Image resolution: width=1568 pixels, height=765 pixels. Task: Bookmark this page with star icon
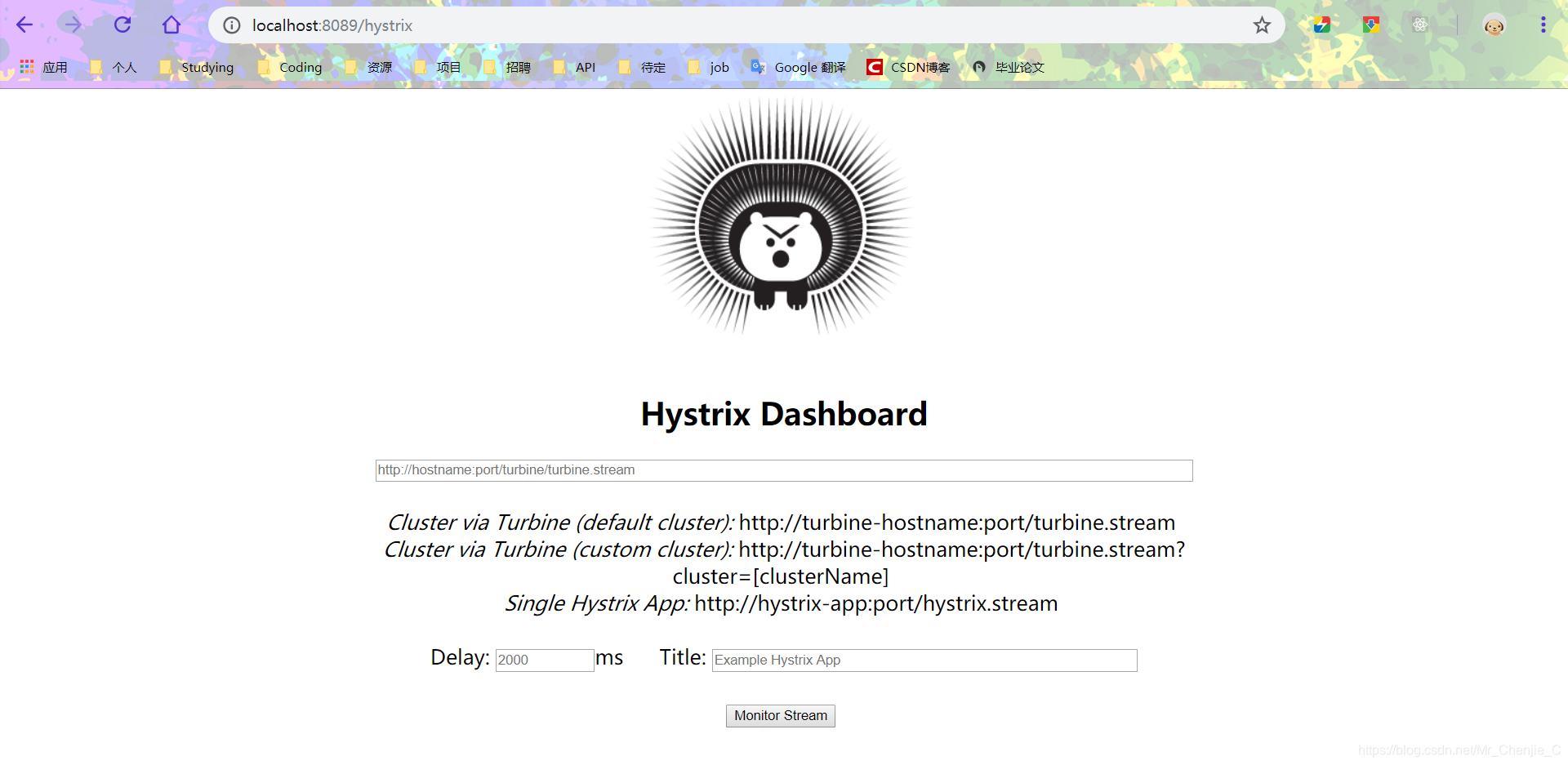point(1262,25)
